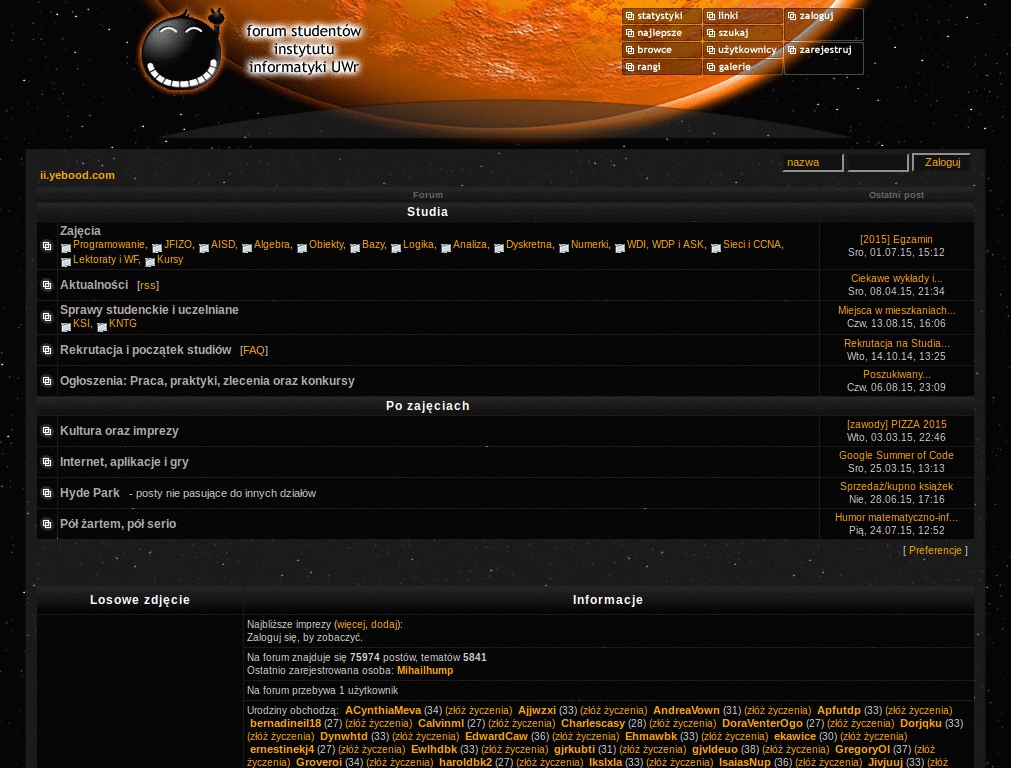The width and height of the screenshot is (1024, 768).
Task: Open the WDI, WDP i ASK subforum
Action: pos(666,244)
